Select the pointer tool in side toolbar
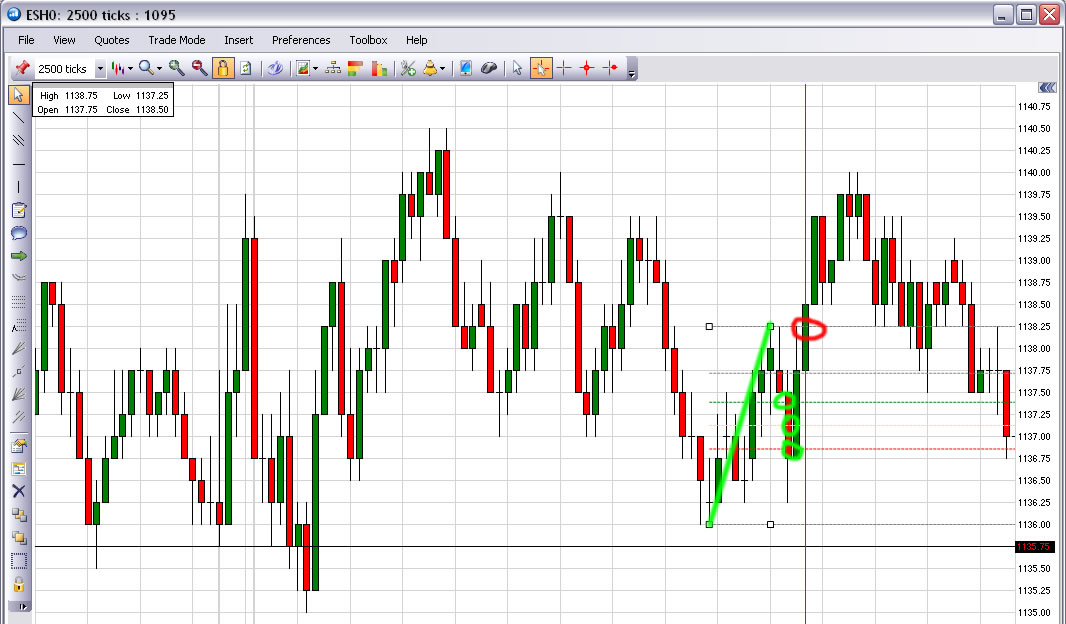 pos(18,95)
